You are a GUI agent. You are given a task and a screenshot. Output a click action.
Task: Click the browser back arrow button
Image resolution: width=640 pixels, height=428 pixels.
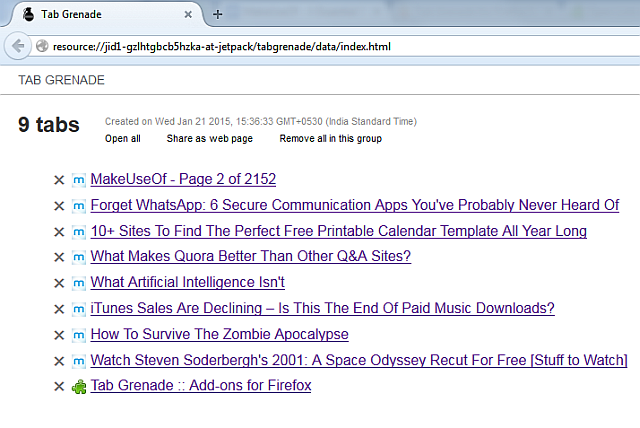[x=18, y=46]
